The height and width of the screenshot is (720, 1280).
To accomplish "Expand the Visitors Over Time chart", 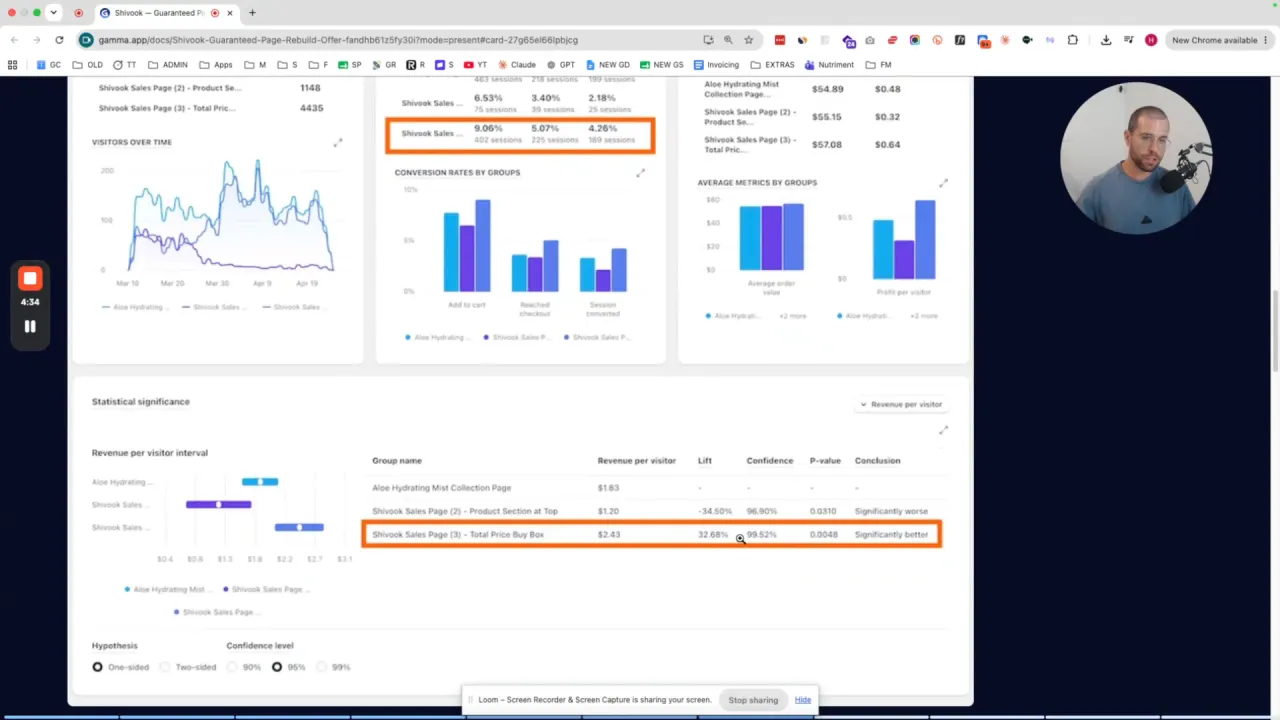I will (338, 143).
